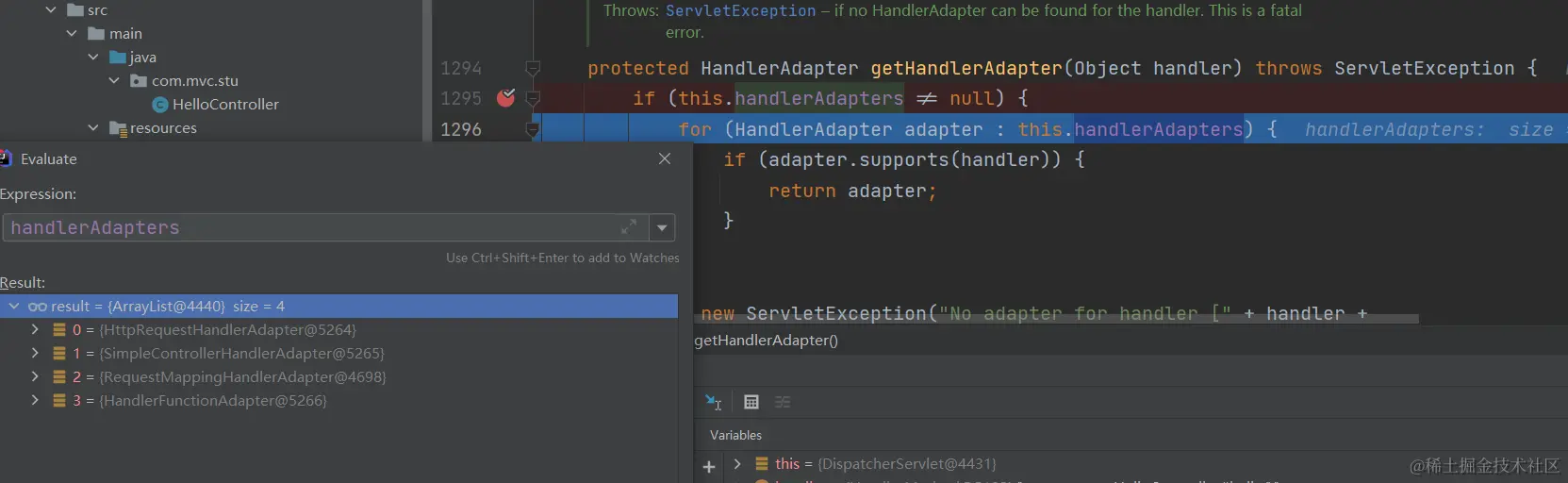This screenshot has height=483, width=1568.
Task: Select the com.mvc.stu package
Action: (195, 80)
